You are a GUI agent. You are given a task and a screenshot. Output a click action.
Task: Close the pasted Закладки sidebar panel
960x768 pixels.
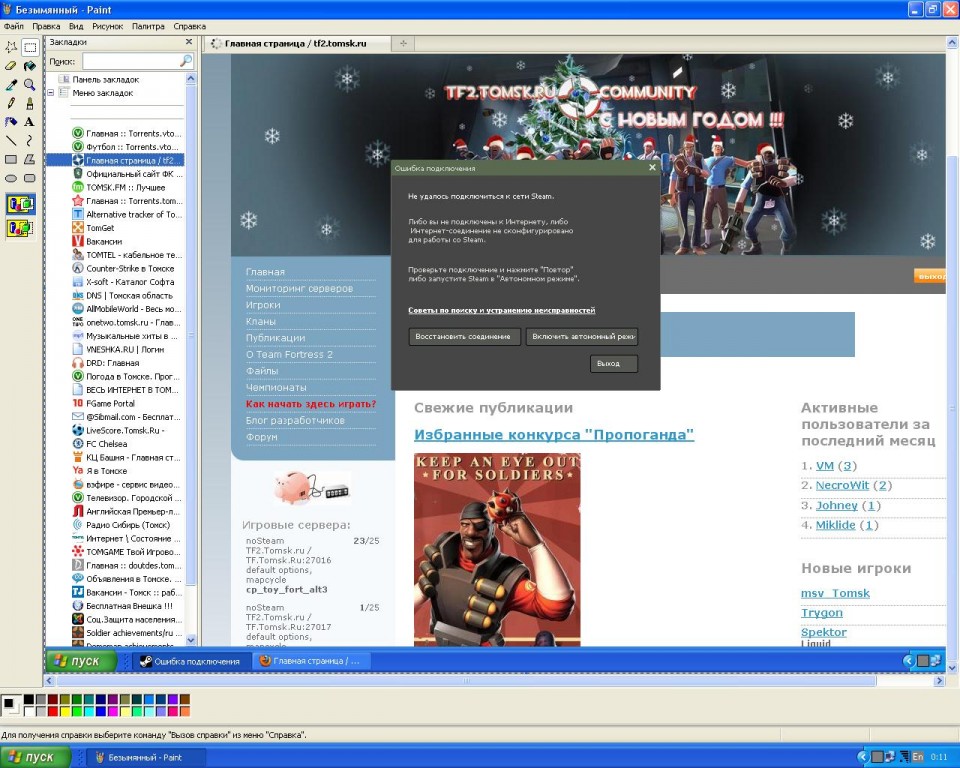189,42
